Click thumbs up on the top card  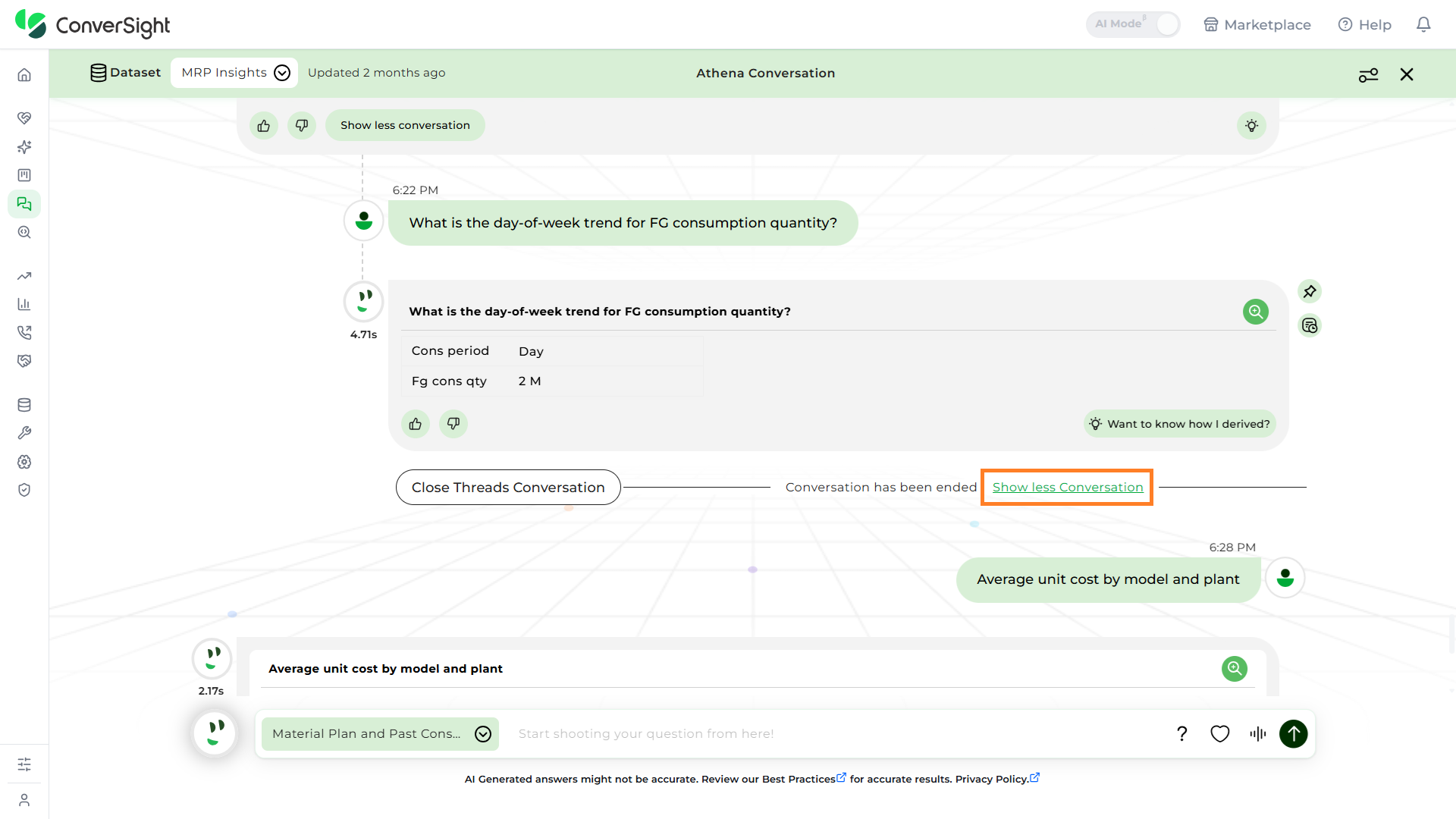coord(264,125)
